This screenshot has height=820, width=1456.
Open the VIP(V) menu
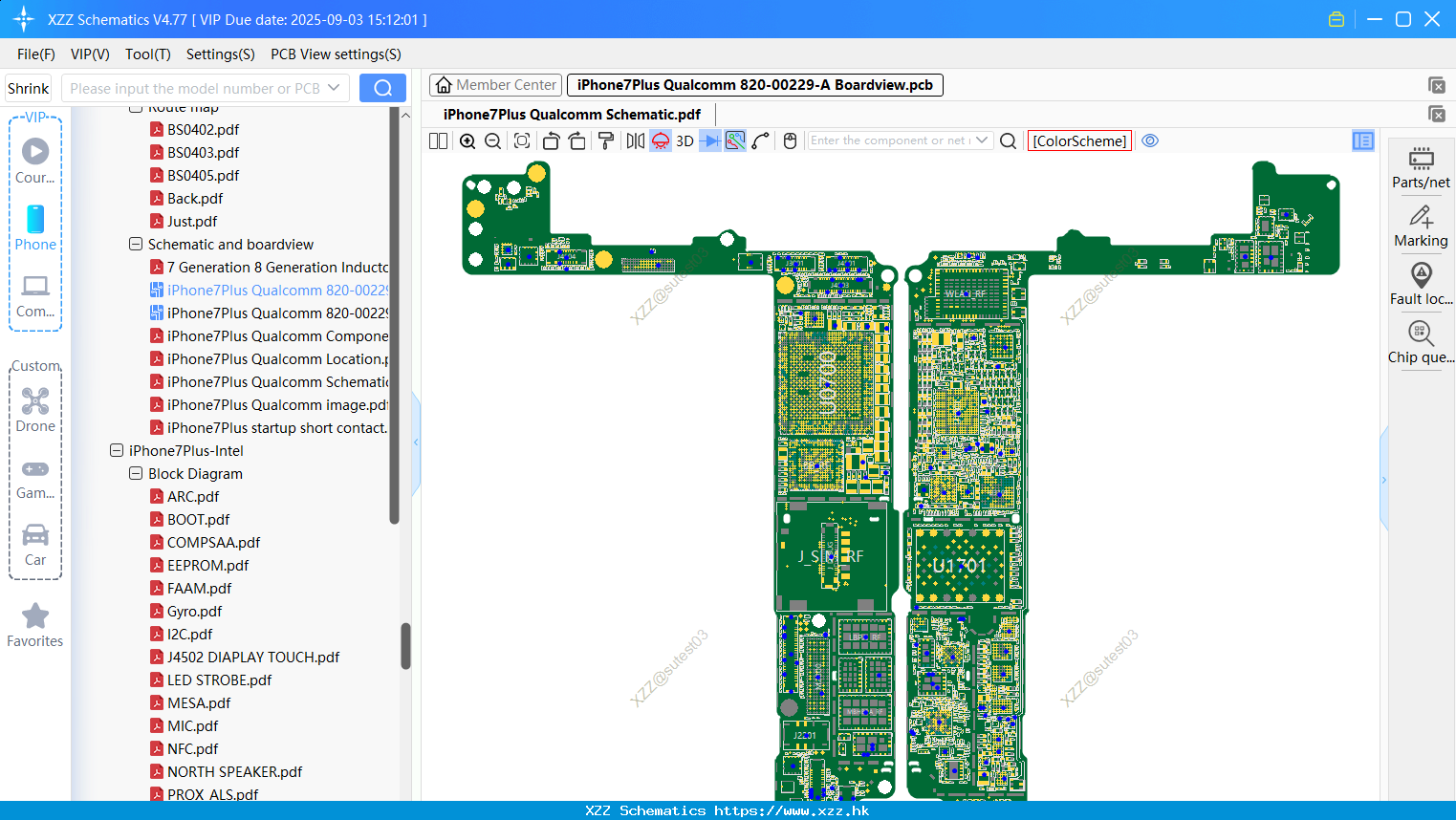click(x=90, y=54)
